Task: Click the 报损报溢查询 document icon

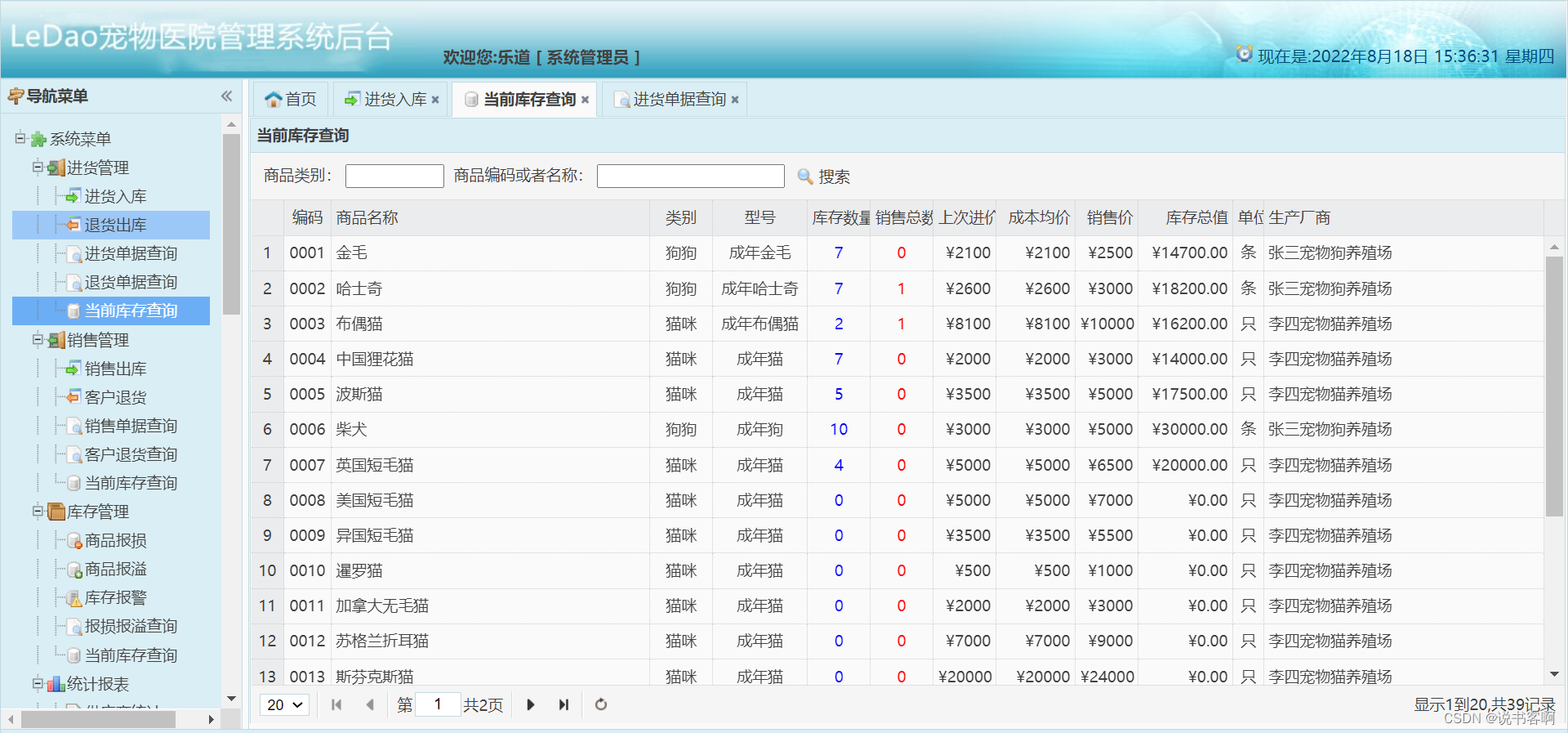Action: point(73,626)
